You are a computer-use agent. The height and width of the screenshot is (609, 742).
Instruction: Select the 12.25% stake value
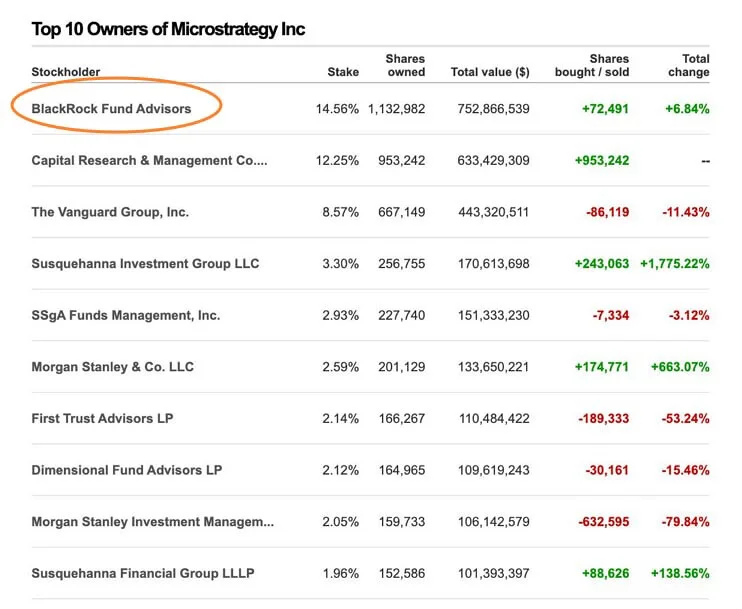pyautogui.click(x=337, y=160)
